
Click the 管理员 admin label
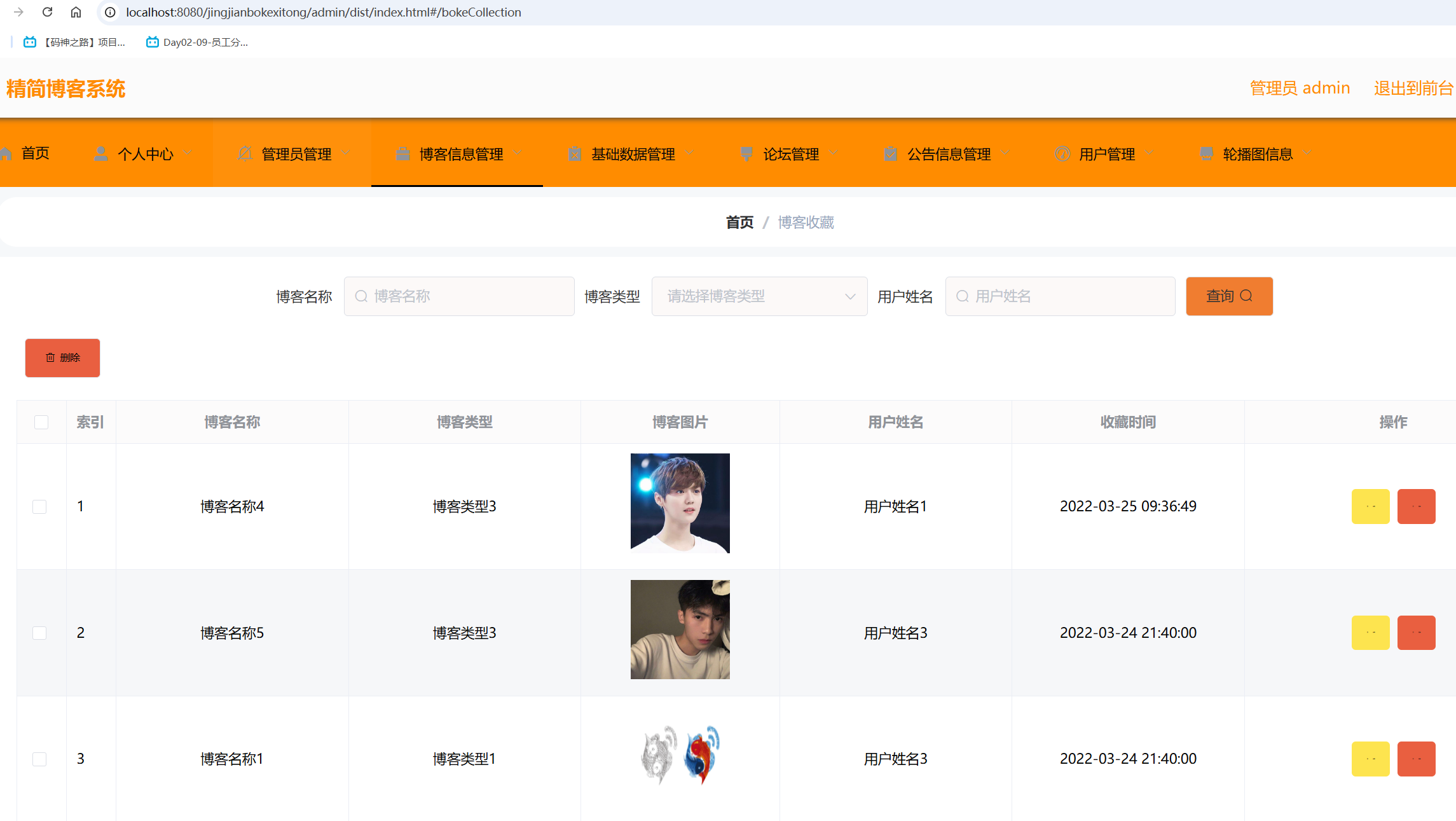pos(1300,88)
